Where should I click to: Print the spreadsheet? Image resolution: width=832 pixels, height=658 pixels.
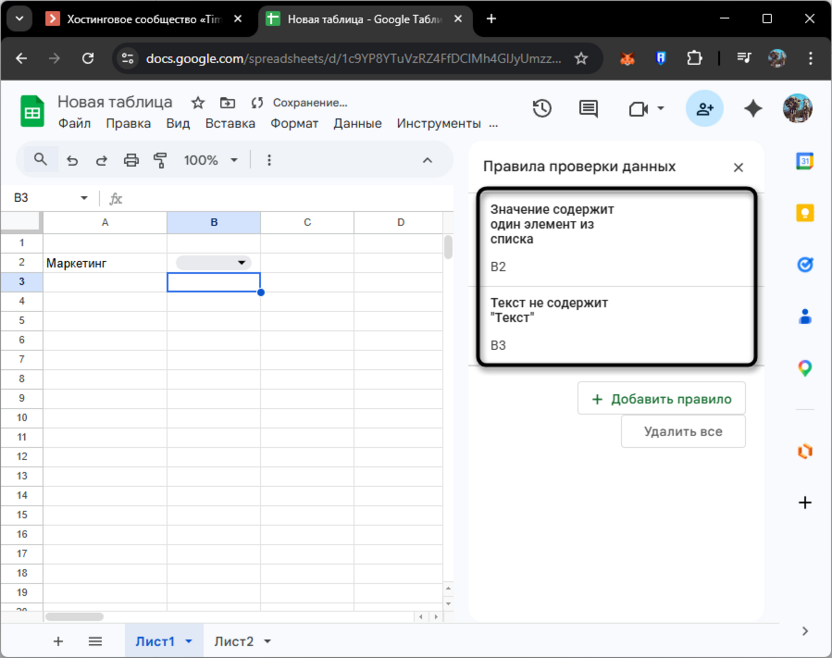point(131,160)
